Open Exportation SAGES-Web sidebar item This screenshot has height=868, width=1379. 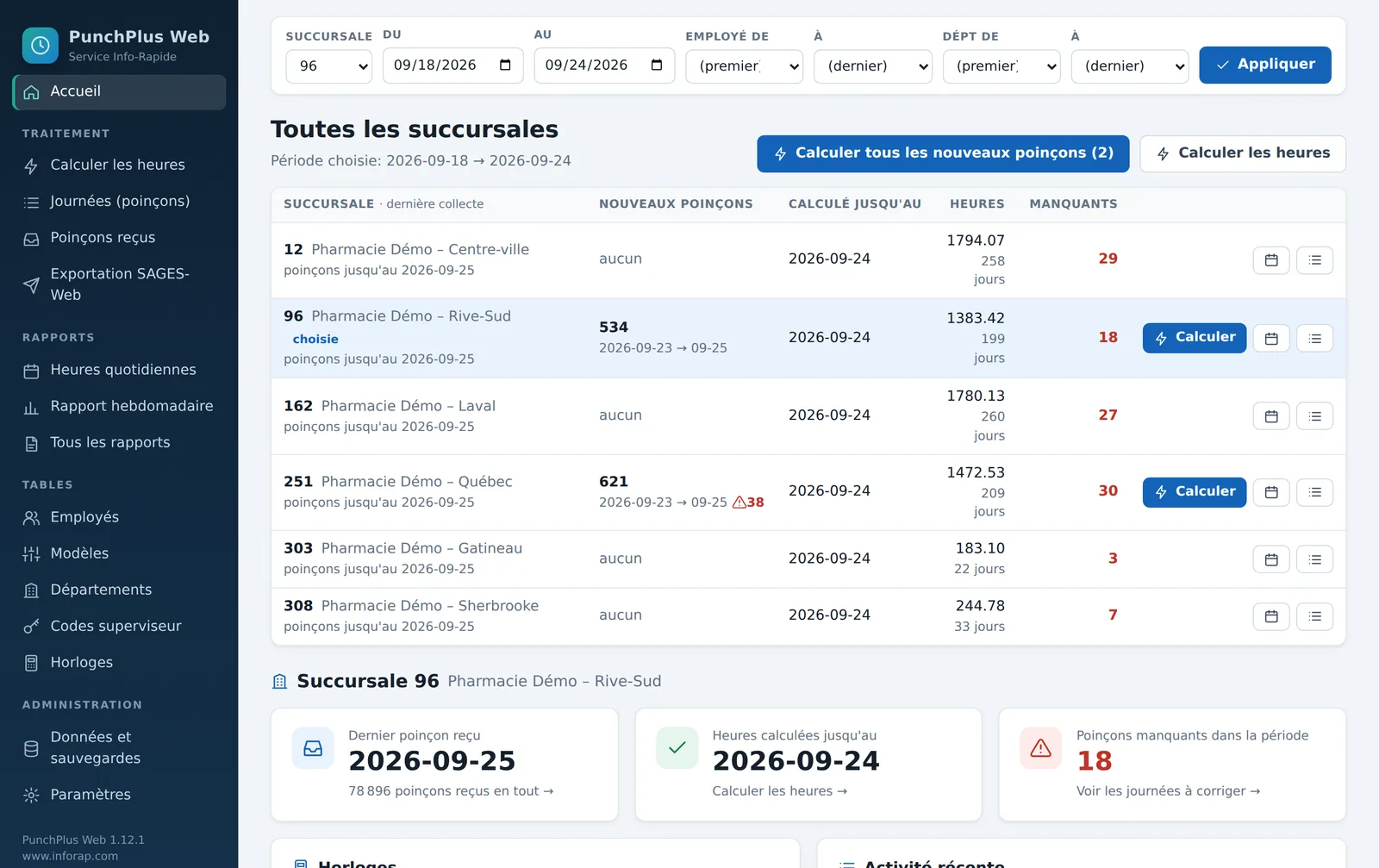point(119,284)
